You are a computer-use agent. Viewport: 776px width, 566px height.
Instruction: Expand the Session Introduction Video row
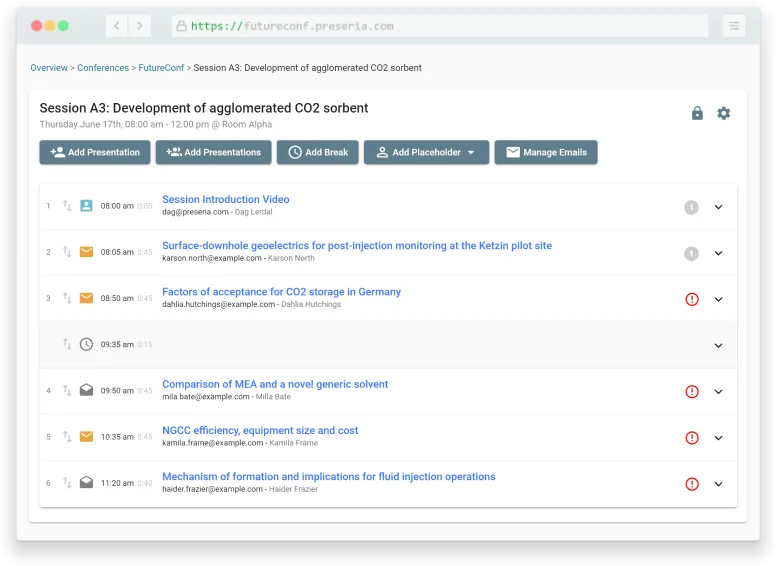click(718, 207)
